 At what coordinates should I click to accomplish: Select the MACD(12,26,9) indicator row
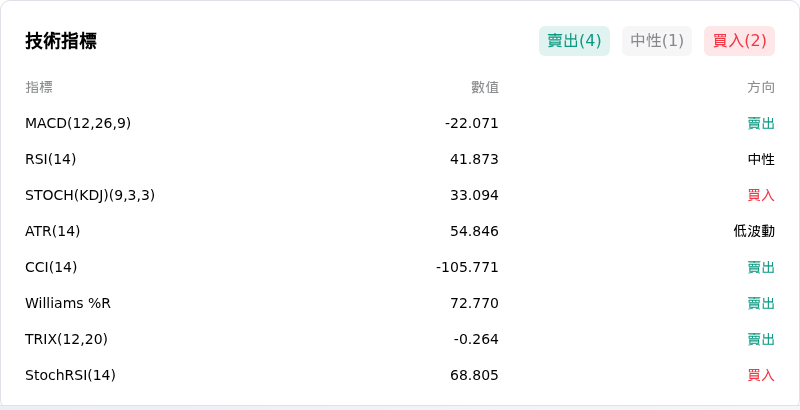400,123
